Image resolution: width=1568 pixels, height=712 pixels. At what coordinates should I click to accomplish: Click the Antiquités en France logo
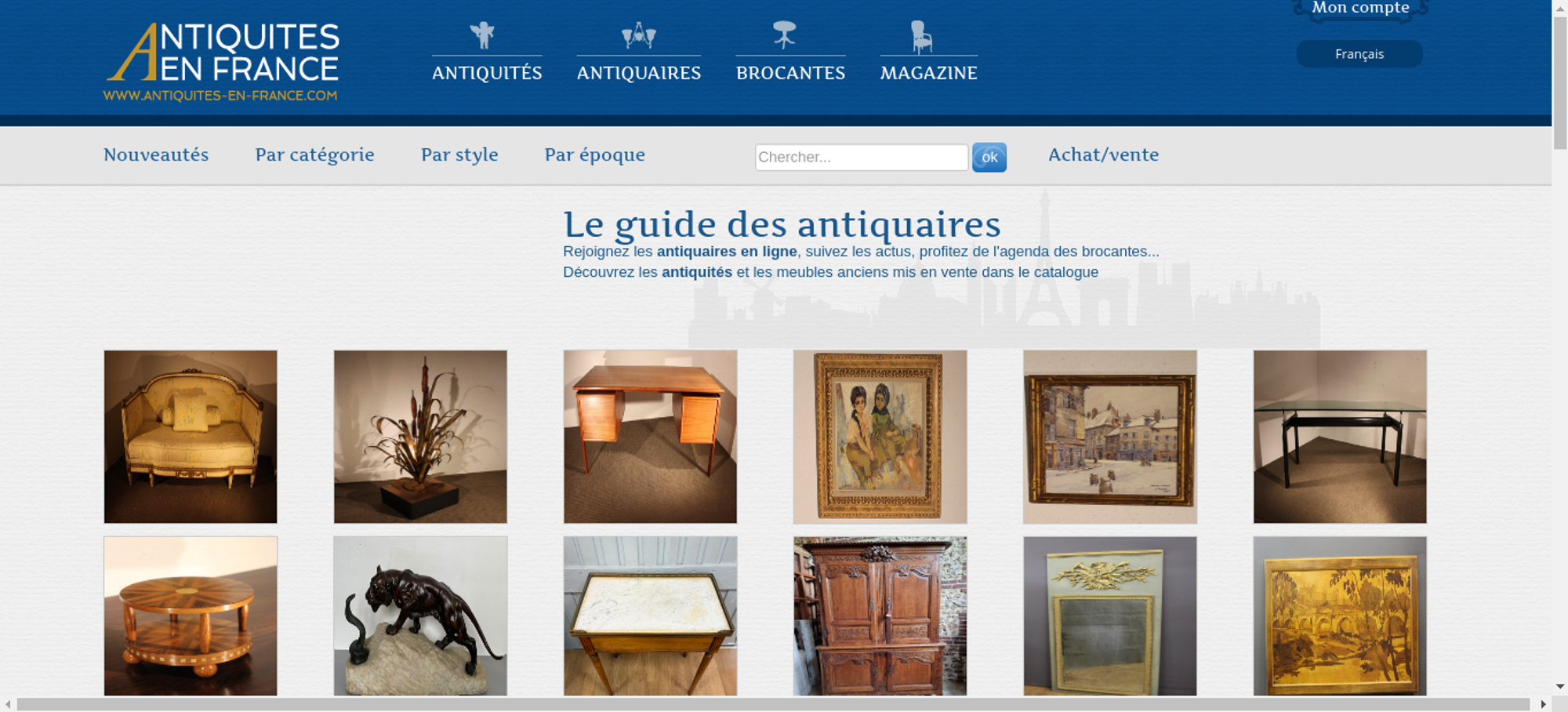[x=222, y=62]
